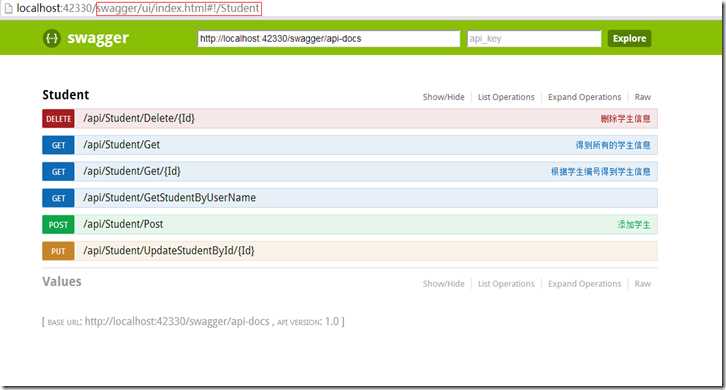Click the API version 1.0 text

pyautogui.click(x=332, y=321)
